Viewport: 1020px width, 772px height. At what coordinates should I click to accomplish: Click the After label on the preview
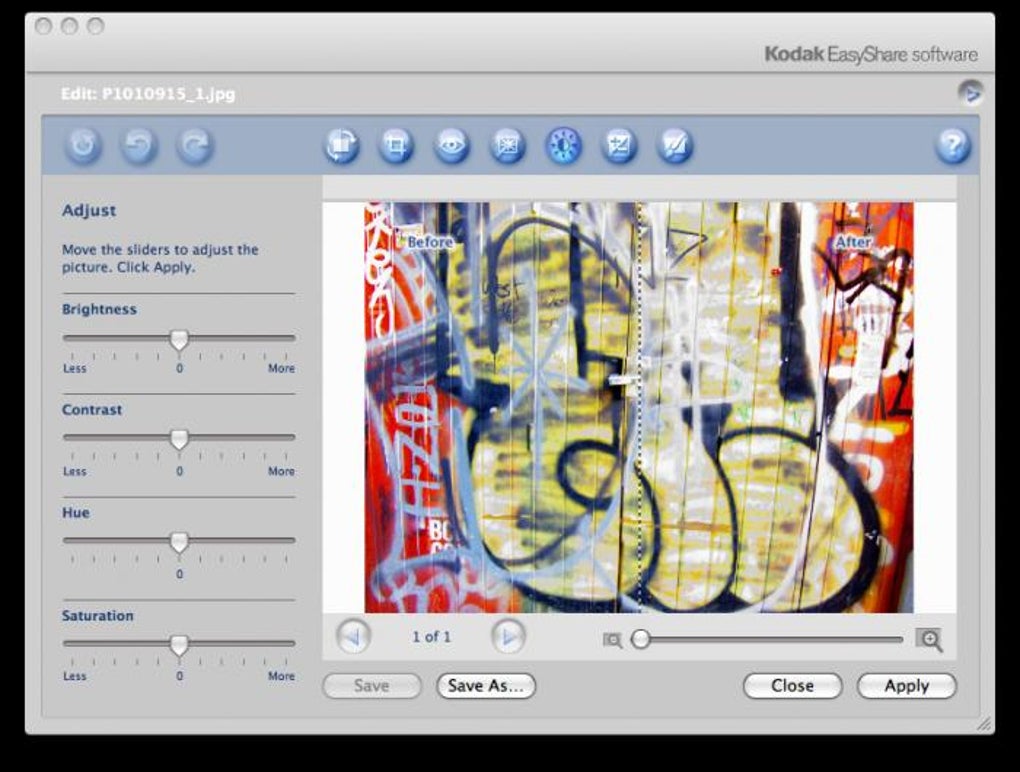pos(853,242)
